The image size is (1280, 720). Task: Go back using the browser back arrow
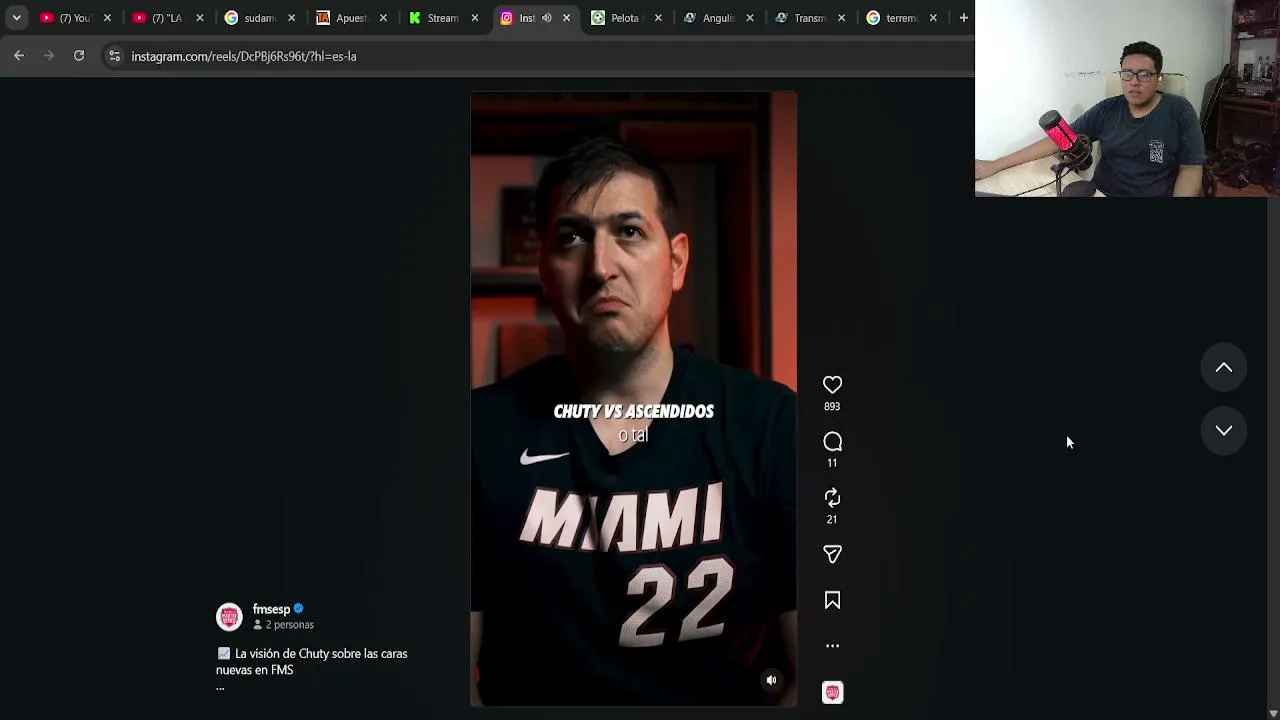[x=19, y=56]
